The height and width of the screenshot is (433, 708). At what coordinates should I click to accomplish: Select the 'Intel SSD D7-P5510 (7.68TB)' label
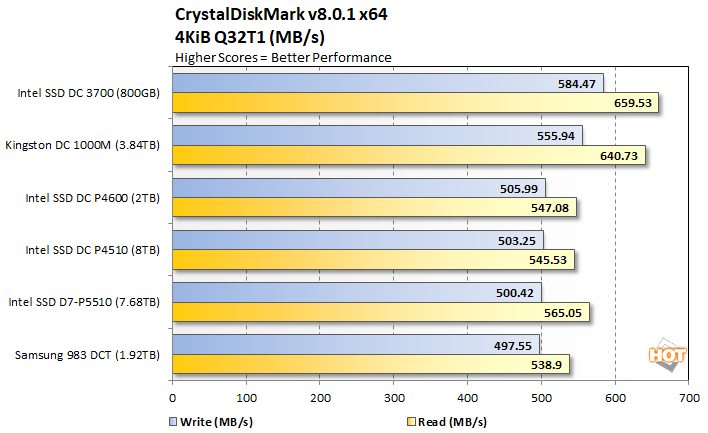point(84,302)
